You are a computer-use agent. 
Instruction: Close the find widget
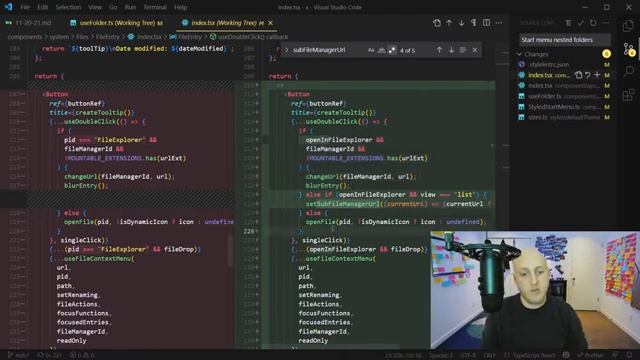[x=475, y=50]
